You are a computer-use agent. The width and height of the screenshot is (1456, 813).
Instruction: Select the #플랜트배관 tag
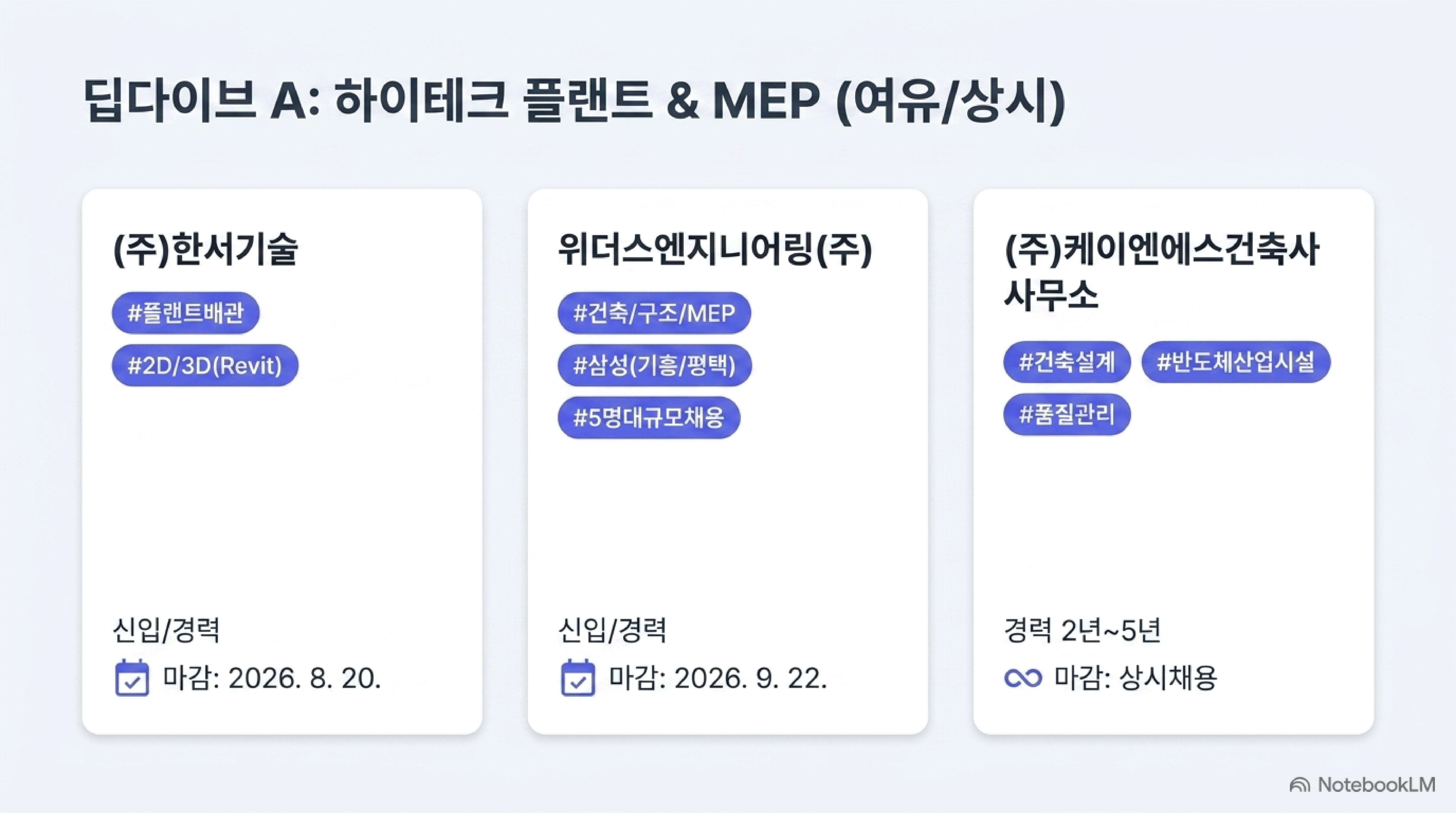coord(185,313)
